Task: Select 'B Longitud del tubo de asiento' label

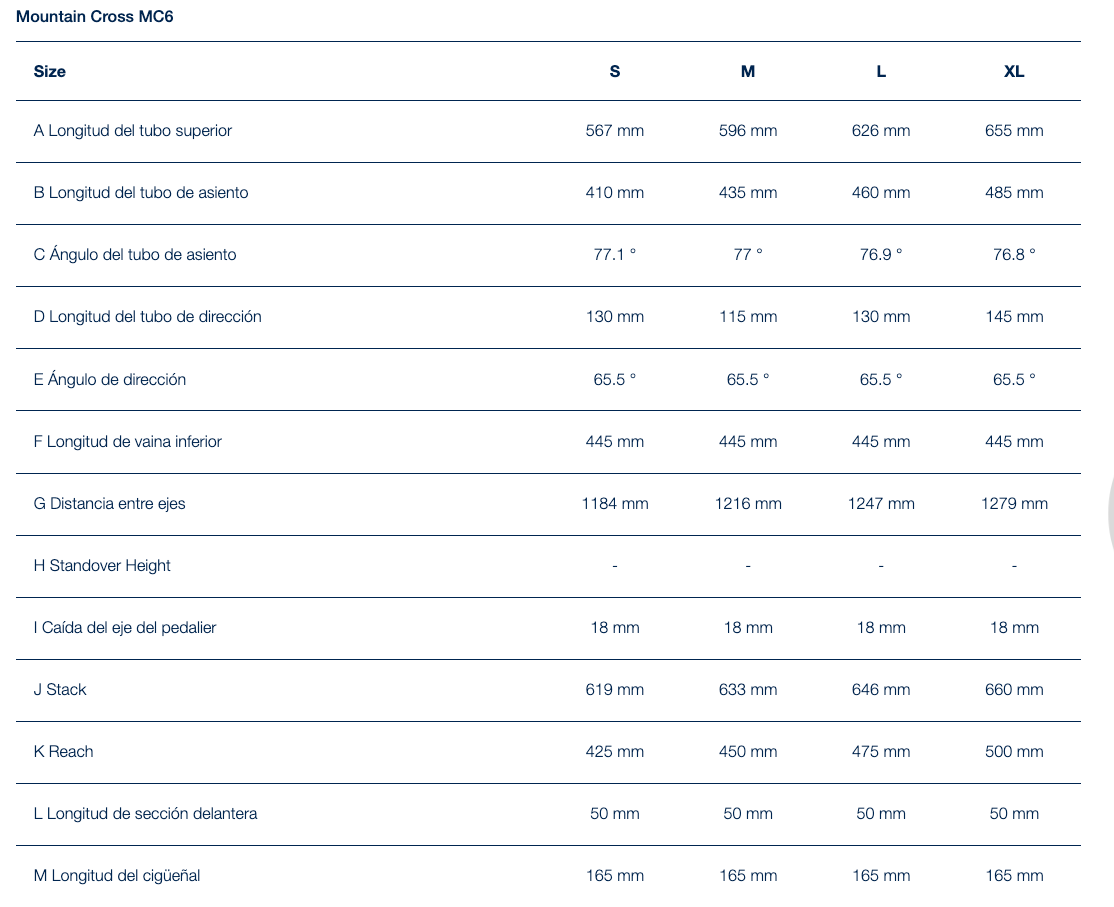Action: click(x=141, y=193)
